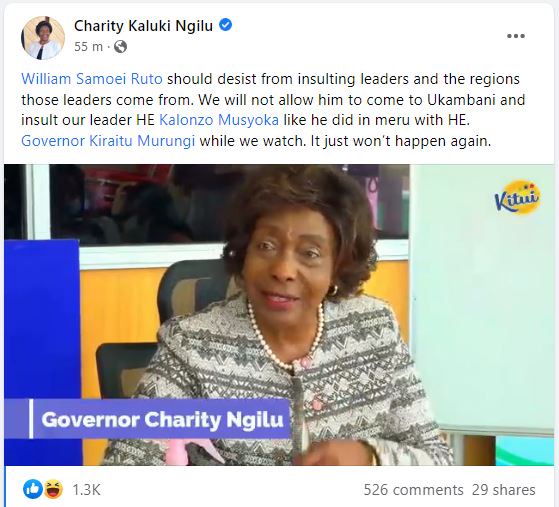This screenshot has width=559, height=507.
Task: Open the three-dot post options menu
Action: tap(516, 36)
